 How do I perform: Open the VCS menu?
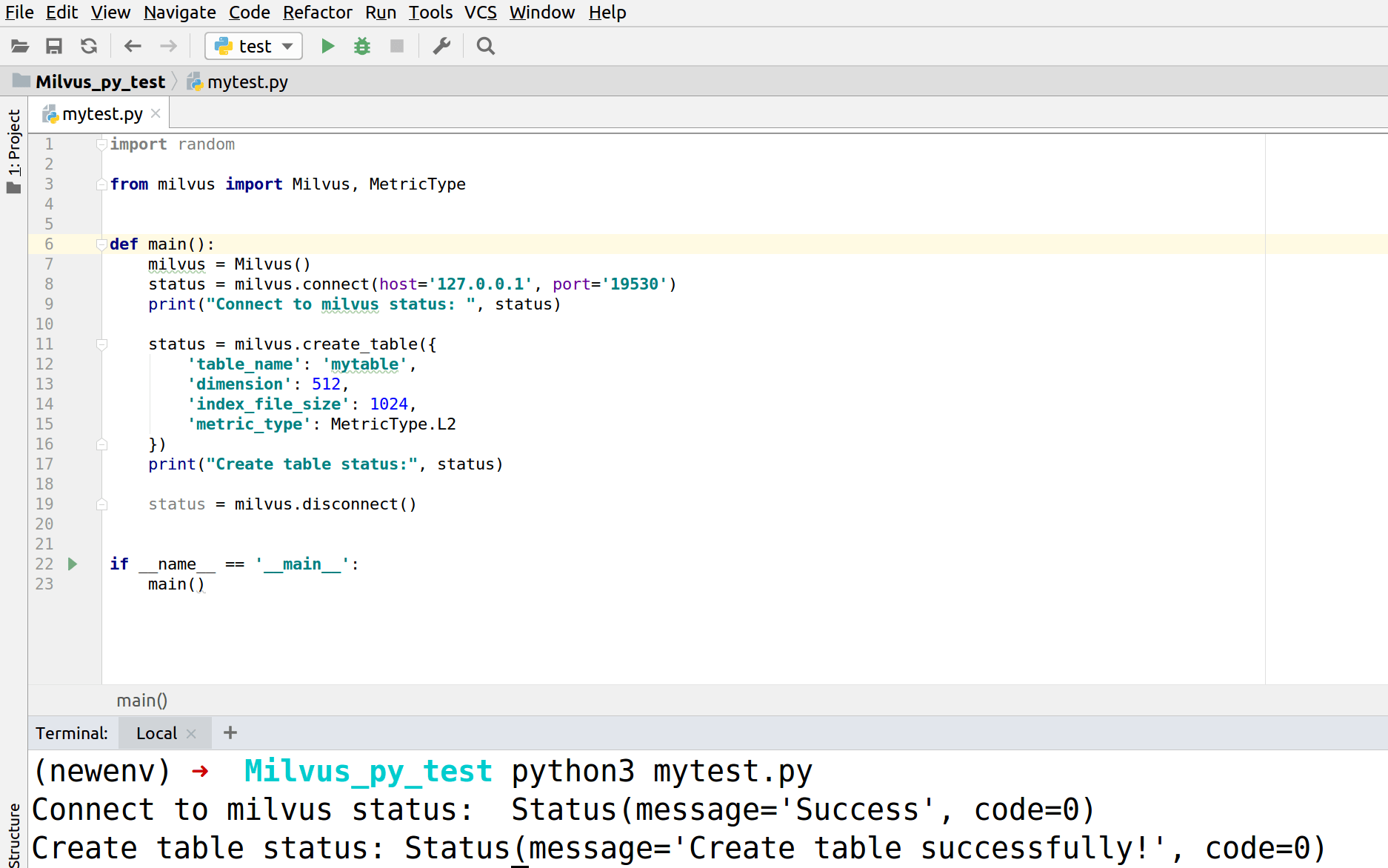coord(481,13)
